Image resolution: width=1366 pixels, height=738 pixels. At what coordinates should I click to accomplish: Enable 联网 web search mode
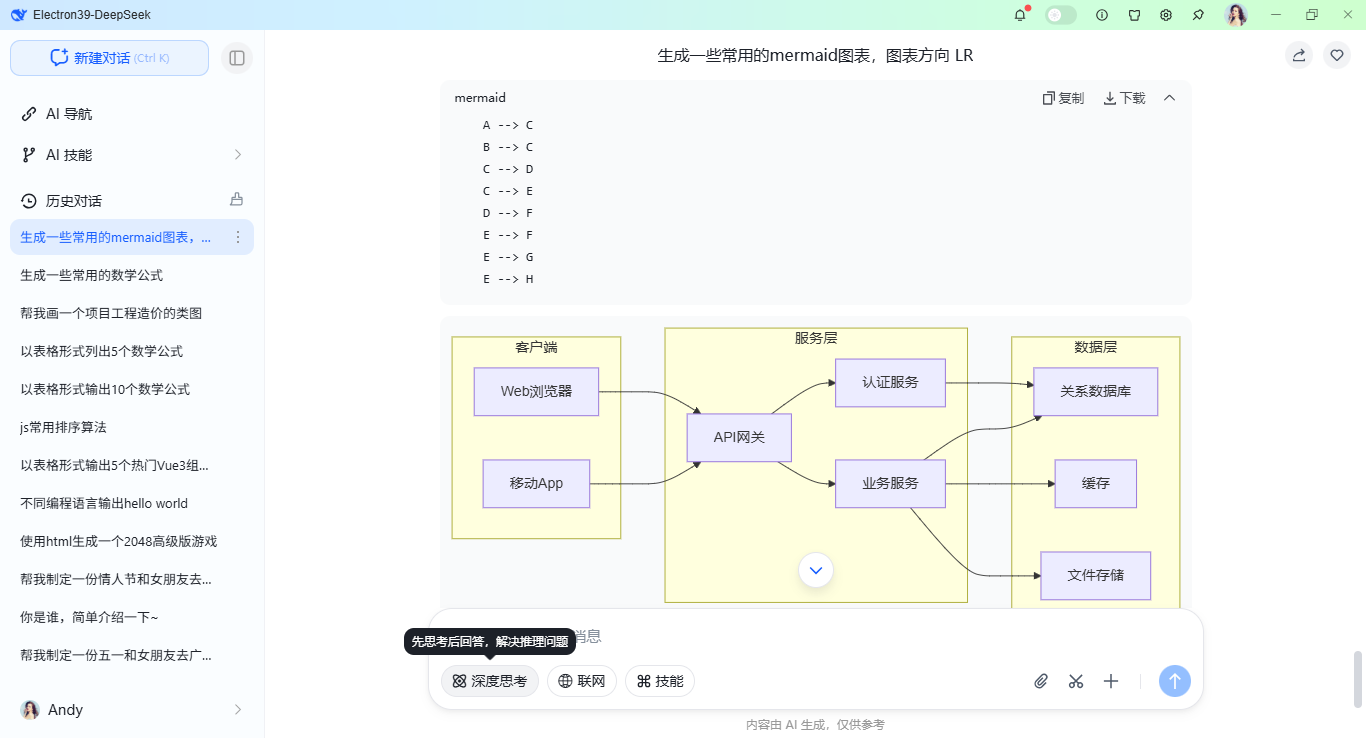582,681
